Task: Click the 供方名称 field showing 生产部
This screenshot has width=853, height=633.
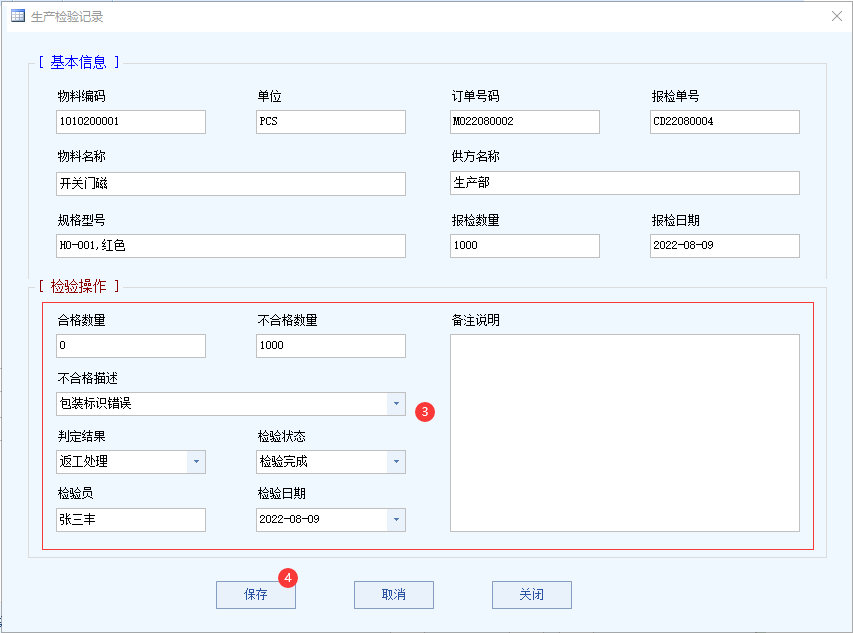Action: click(x=624, y=184)
